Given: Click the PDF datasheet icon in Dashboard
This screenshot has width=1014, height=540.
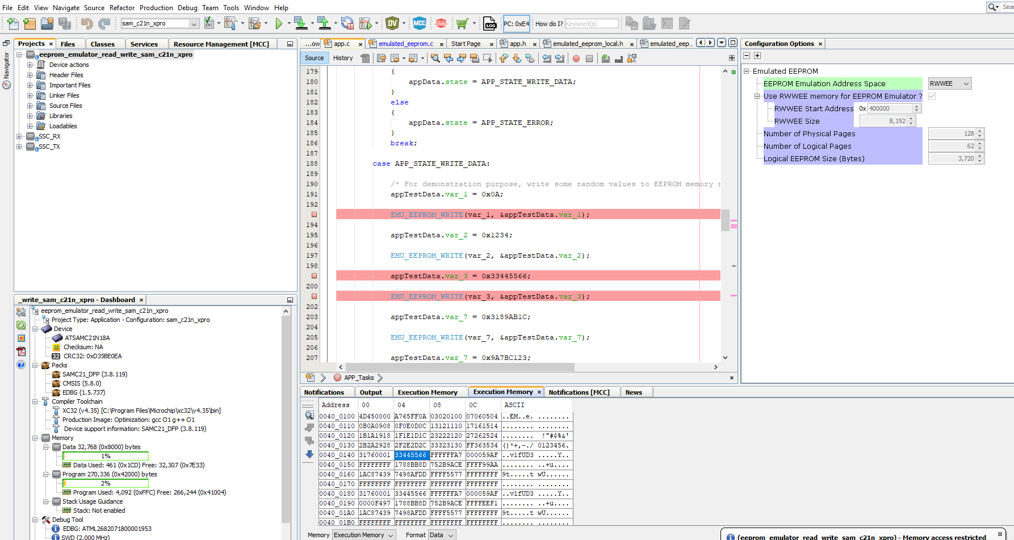Looking at the screenshot, I should 21,351.
